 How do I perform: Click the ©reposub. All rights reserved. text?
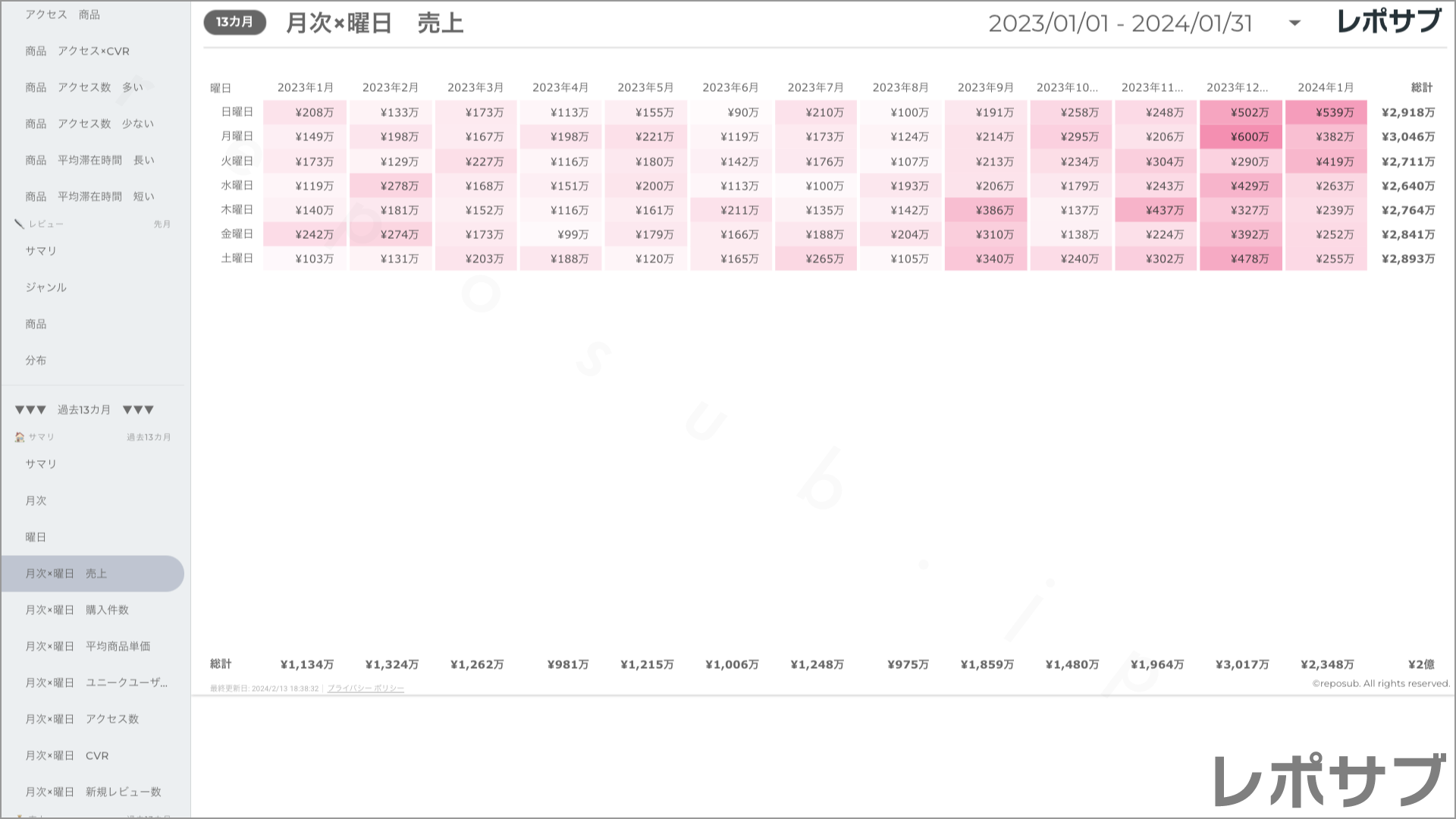[1381, 684]
